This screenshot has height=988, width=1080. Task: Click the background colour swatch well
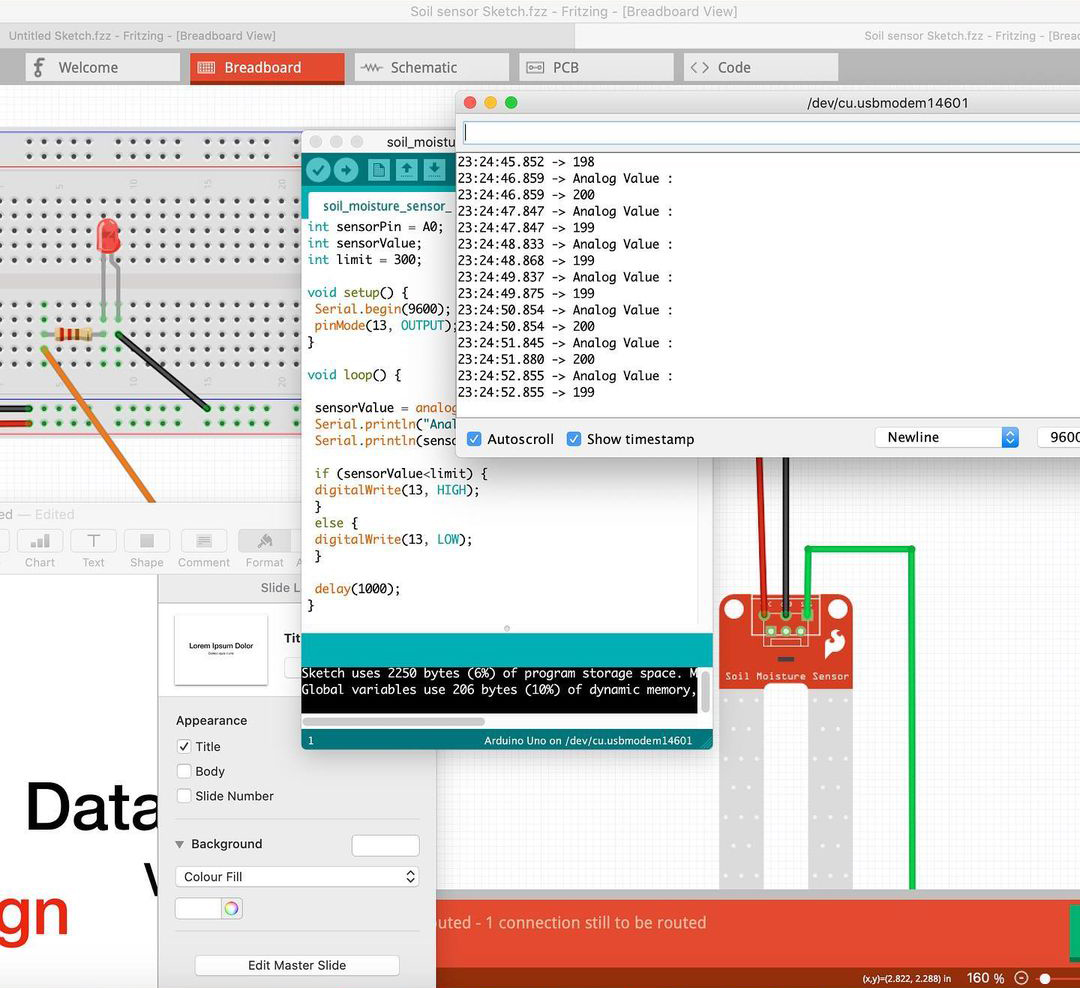click(198, 908)
